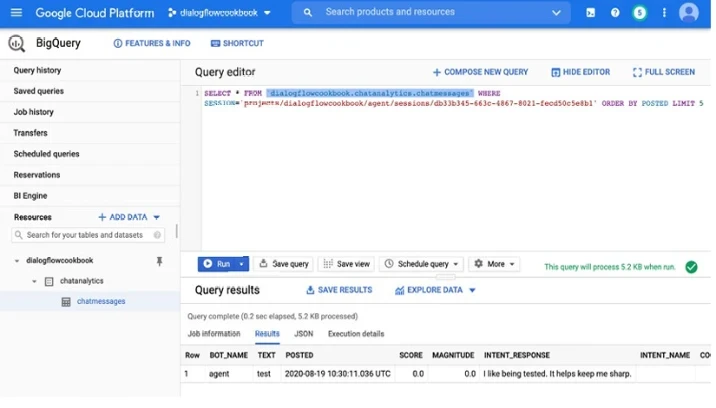
Task: Collapse the dialogflowcookbook project tree node
Action: click(17, 261)
